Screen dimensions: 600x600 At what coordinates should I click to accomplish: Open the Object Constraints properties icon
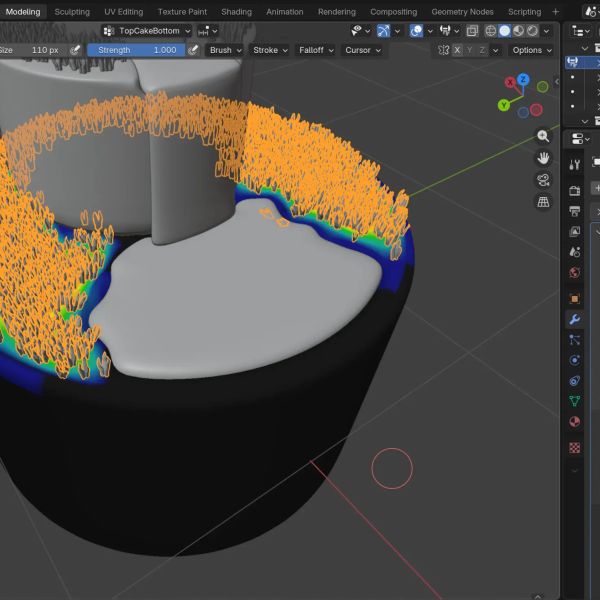coord(574,381)
